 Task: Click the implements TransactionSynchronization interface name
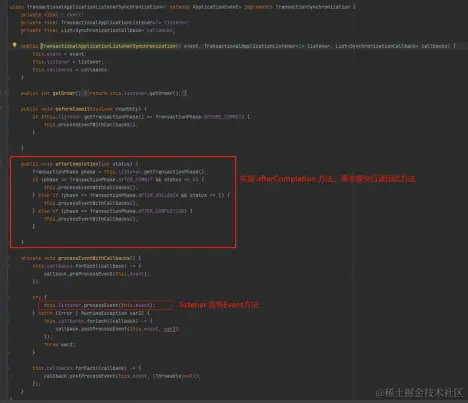point(313,7)
